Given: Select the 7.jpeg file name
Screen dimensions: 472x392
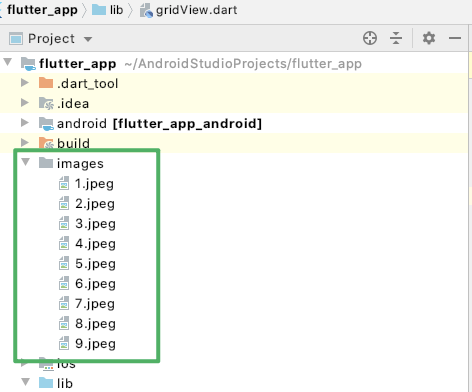Looking at the screenshot, I should pos(95,304).
